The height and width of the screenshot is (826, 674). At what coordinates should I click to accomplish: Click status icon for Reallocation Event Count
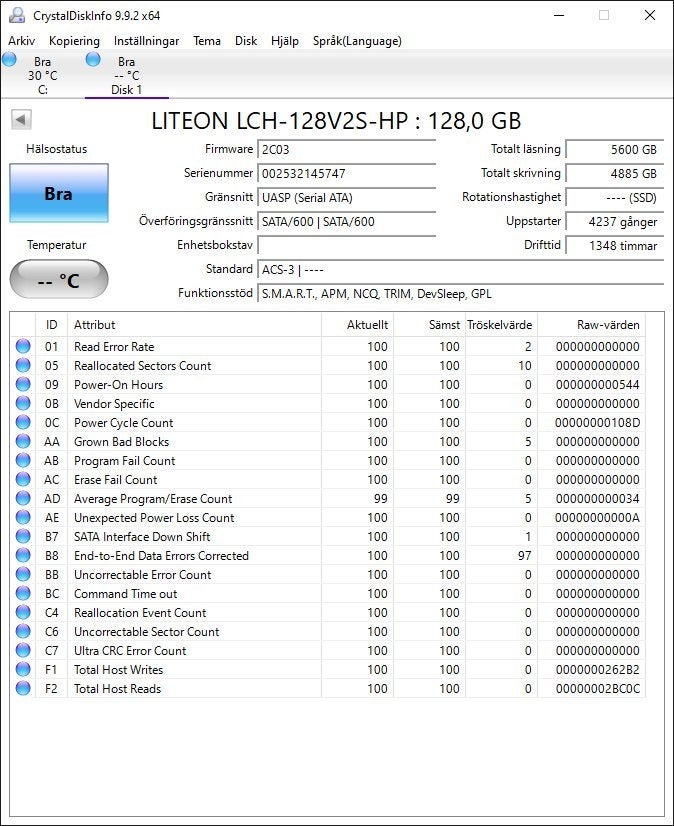pyautogui.click(x=23, y=612)
